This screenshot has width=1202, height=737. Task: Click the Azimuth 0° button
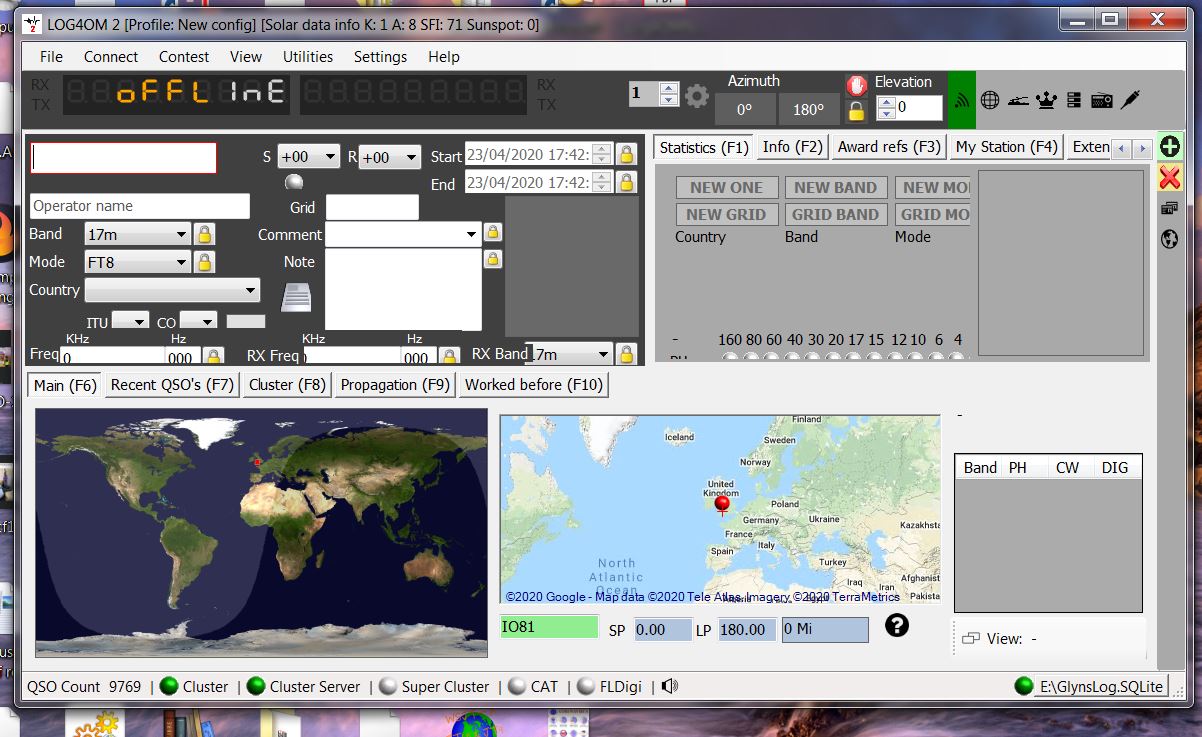pyautogui.click(x=744, y=109)
